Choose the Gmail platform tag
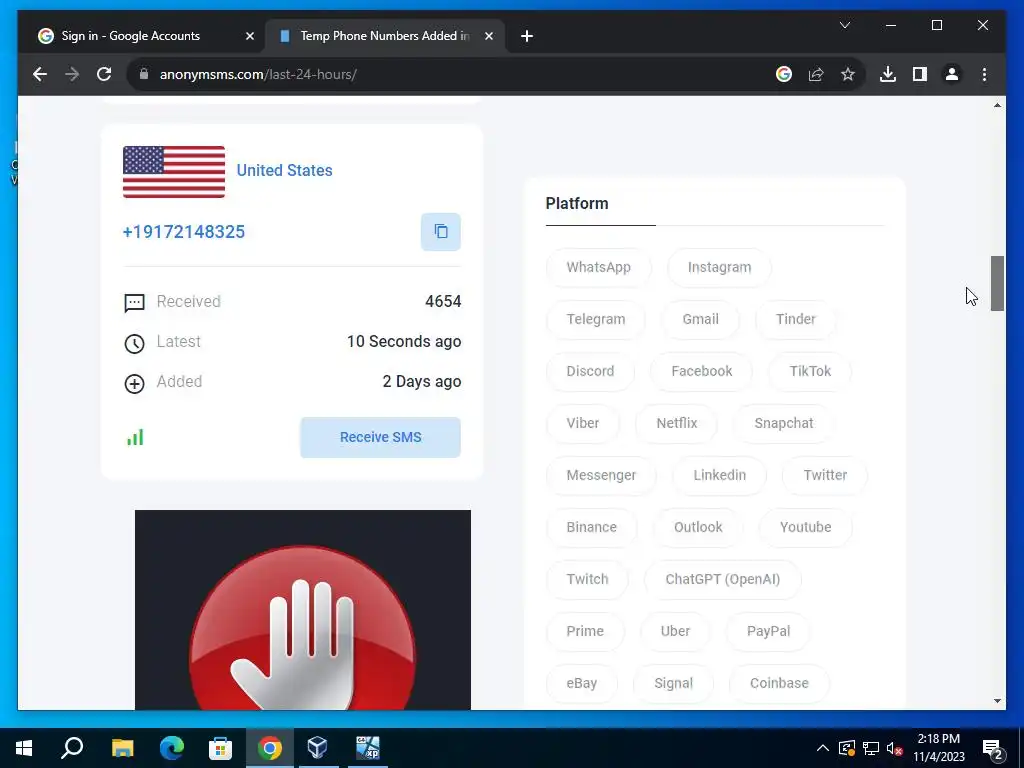This screenshot has height=768, width=1024. coord(700,319)
